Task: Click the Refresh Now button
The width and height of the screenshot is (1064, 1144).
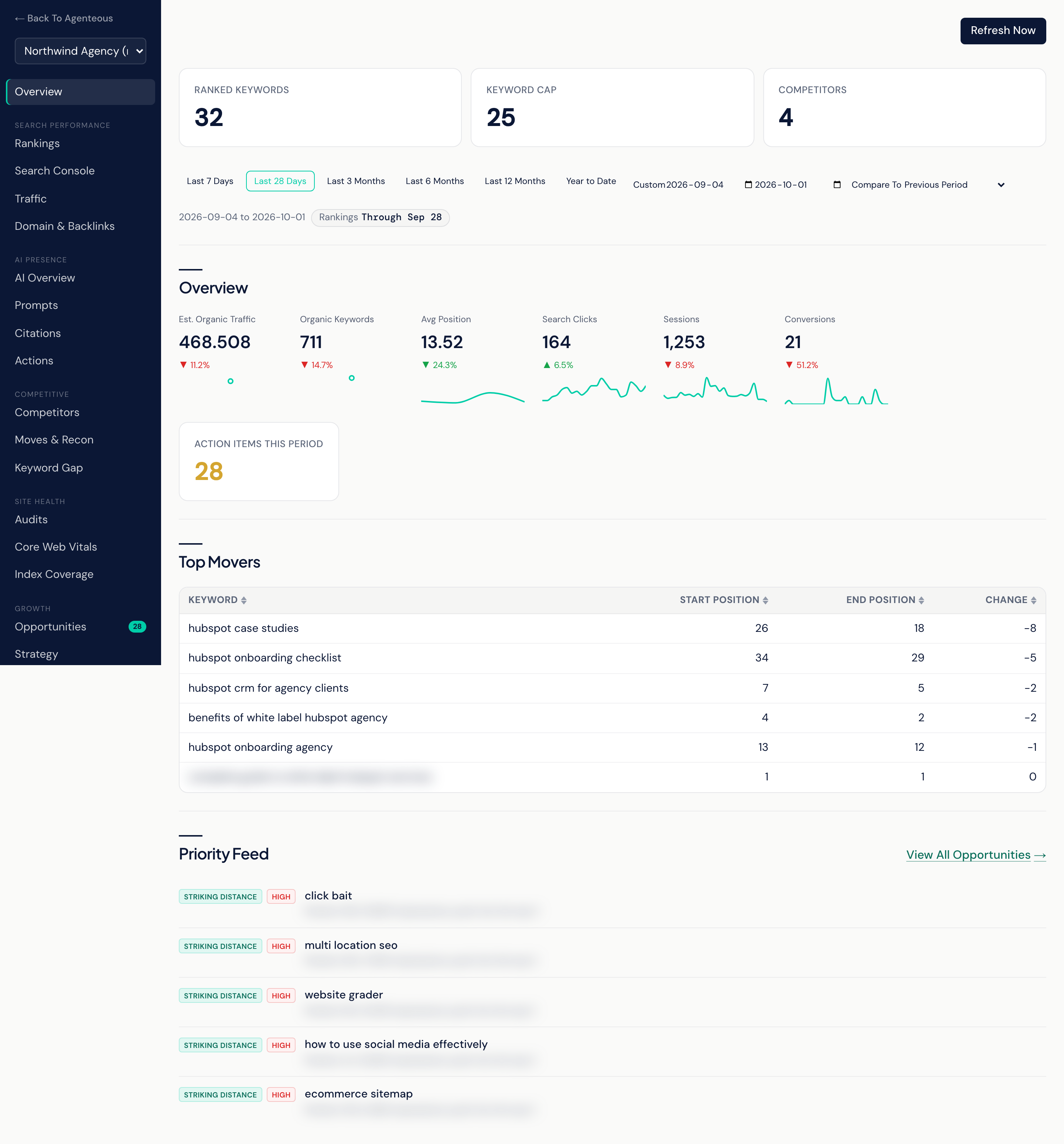Action: pos(1003,31)
